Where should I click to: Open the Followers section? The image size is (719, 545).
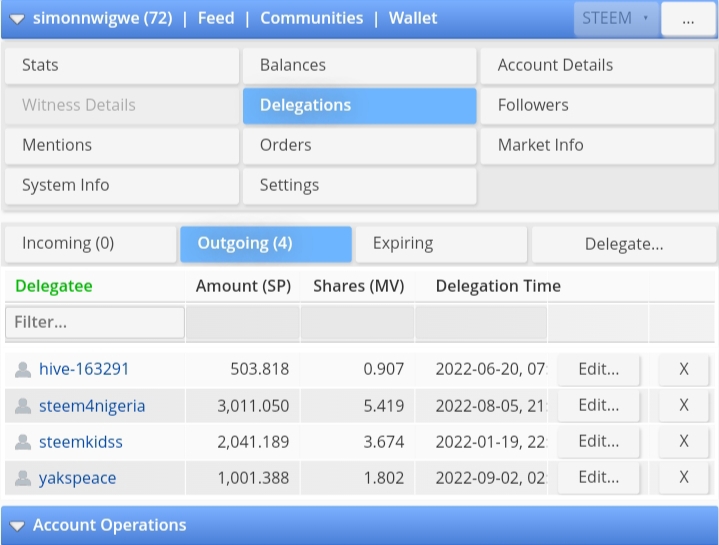click(597, 106)
